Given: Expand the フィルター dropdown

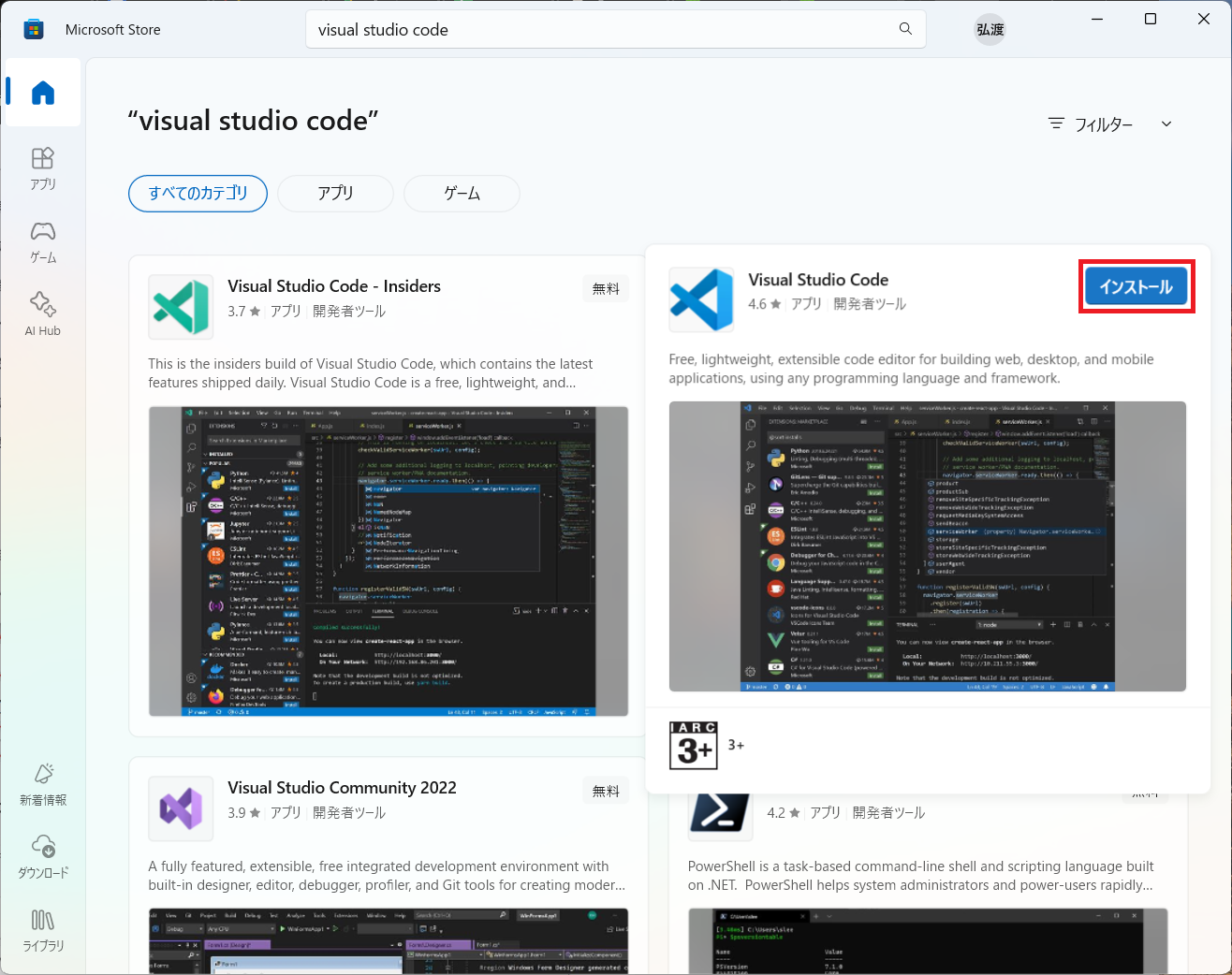Looking at the screenshot, I should pyautogui.click(x=1109, y=123).
